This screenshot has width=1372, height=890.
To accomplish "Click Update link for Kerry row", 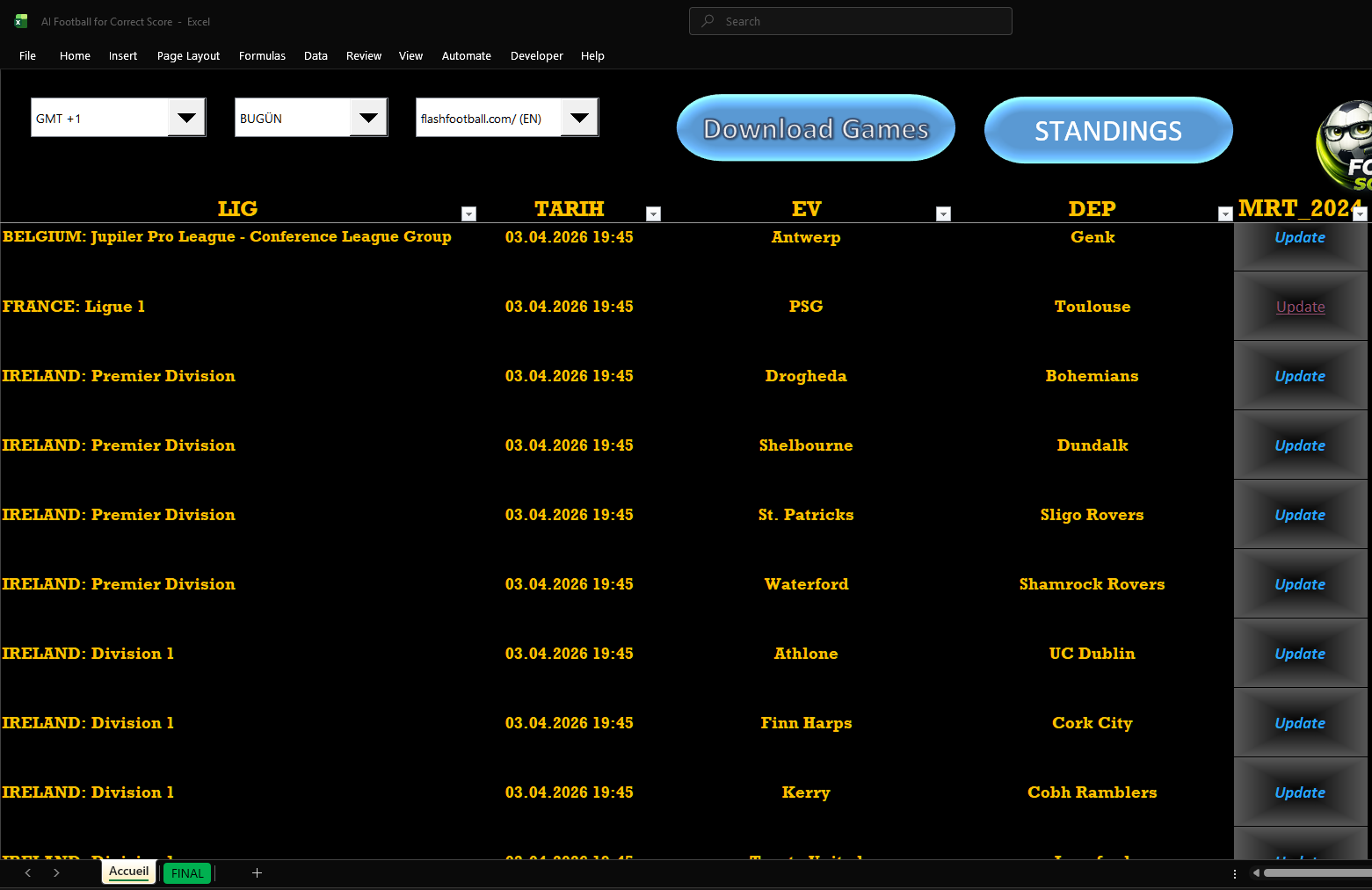I will pos(1300,792).
